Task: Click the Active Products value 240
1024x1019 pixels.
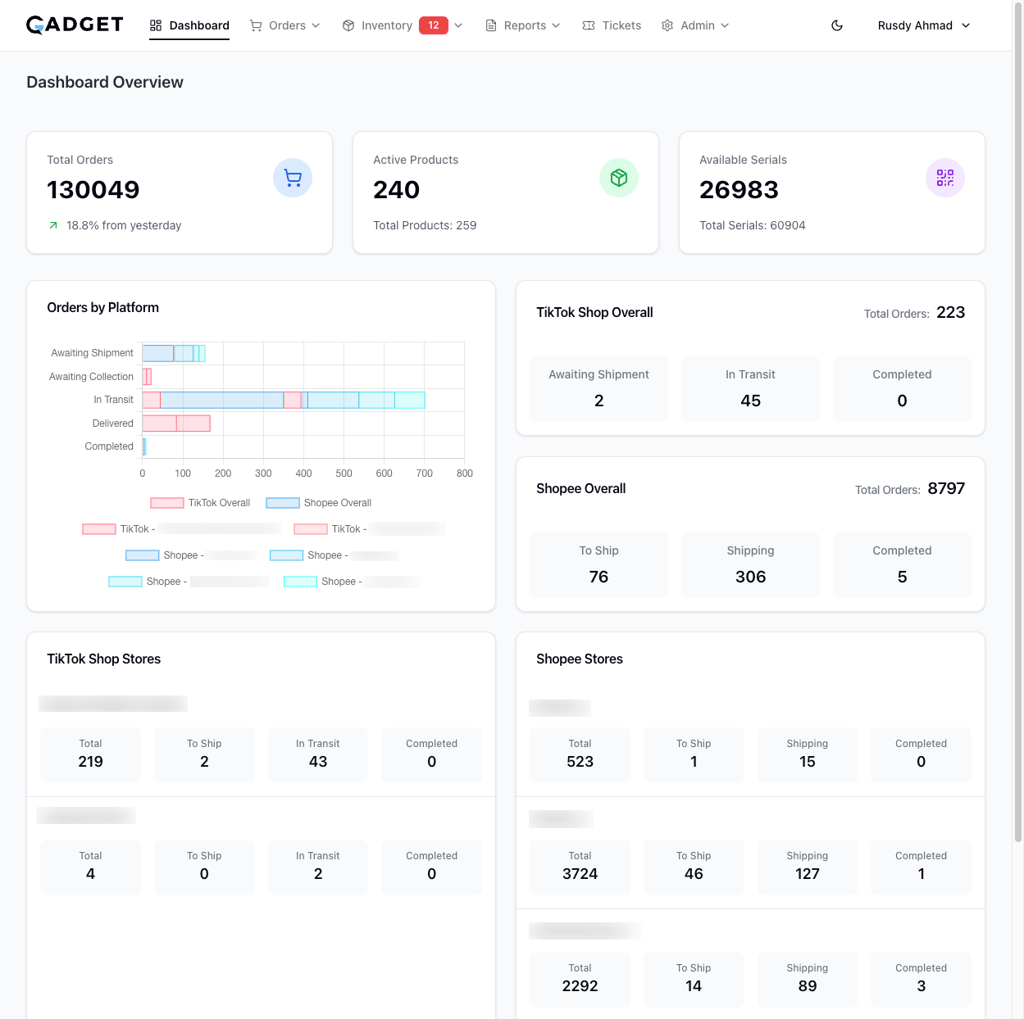Action: (396, 190)
